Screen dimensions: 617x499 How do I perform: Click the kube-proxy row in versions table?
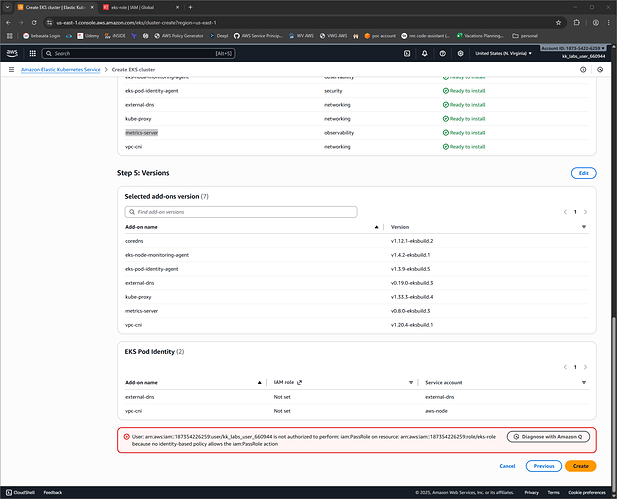[357, 297]
